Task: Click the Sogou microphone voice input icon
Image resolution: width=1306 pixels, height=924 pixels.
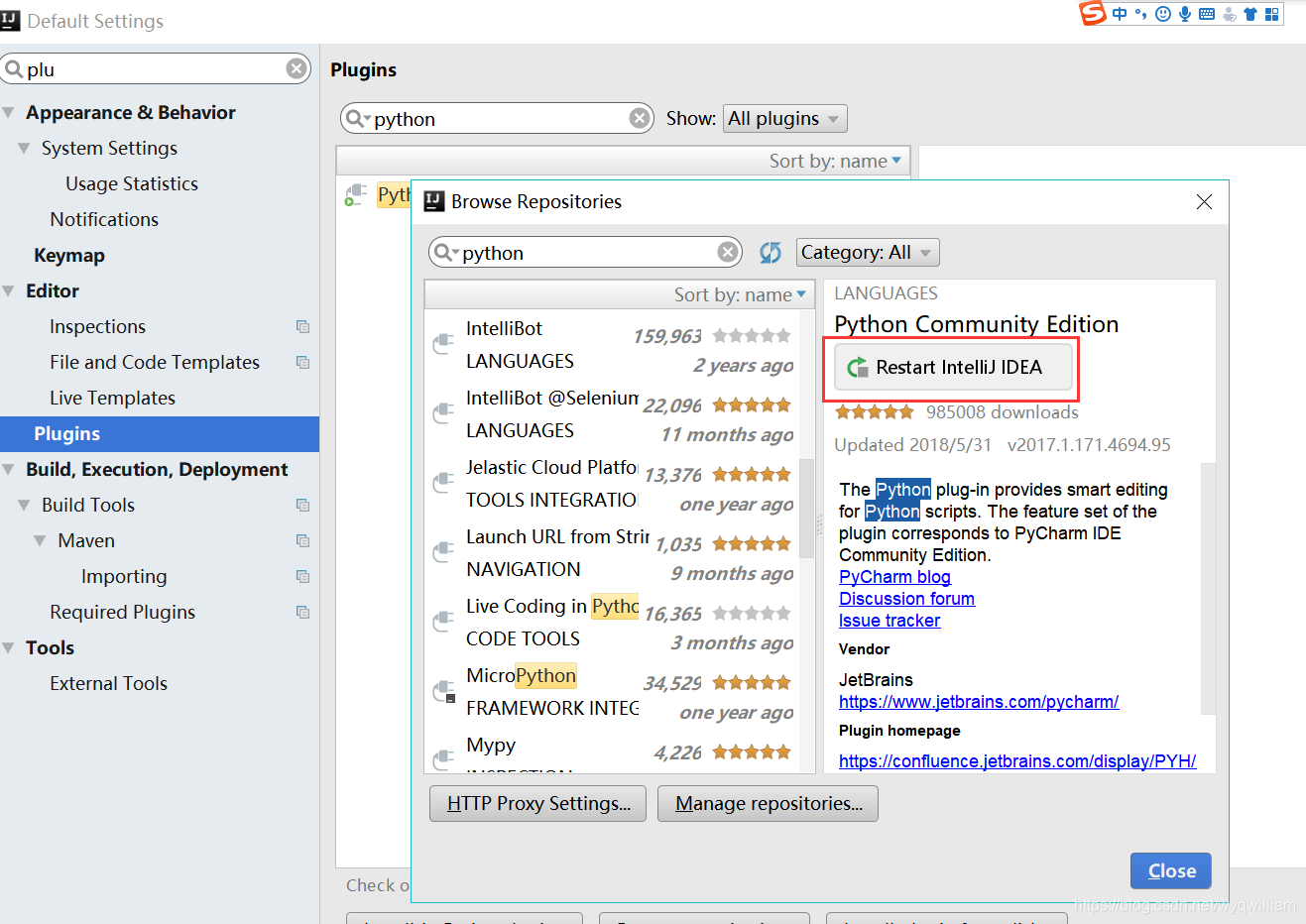Action: [x=1185, y=14]
